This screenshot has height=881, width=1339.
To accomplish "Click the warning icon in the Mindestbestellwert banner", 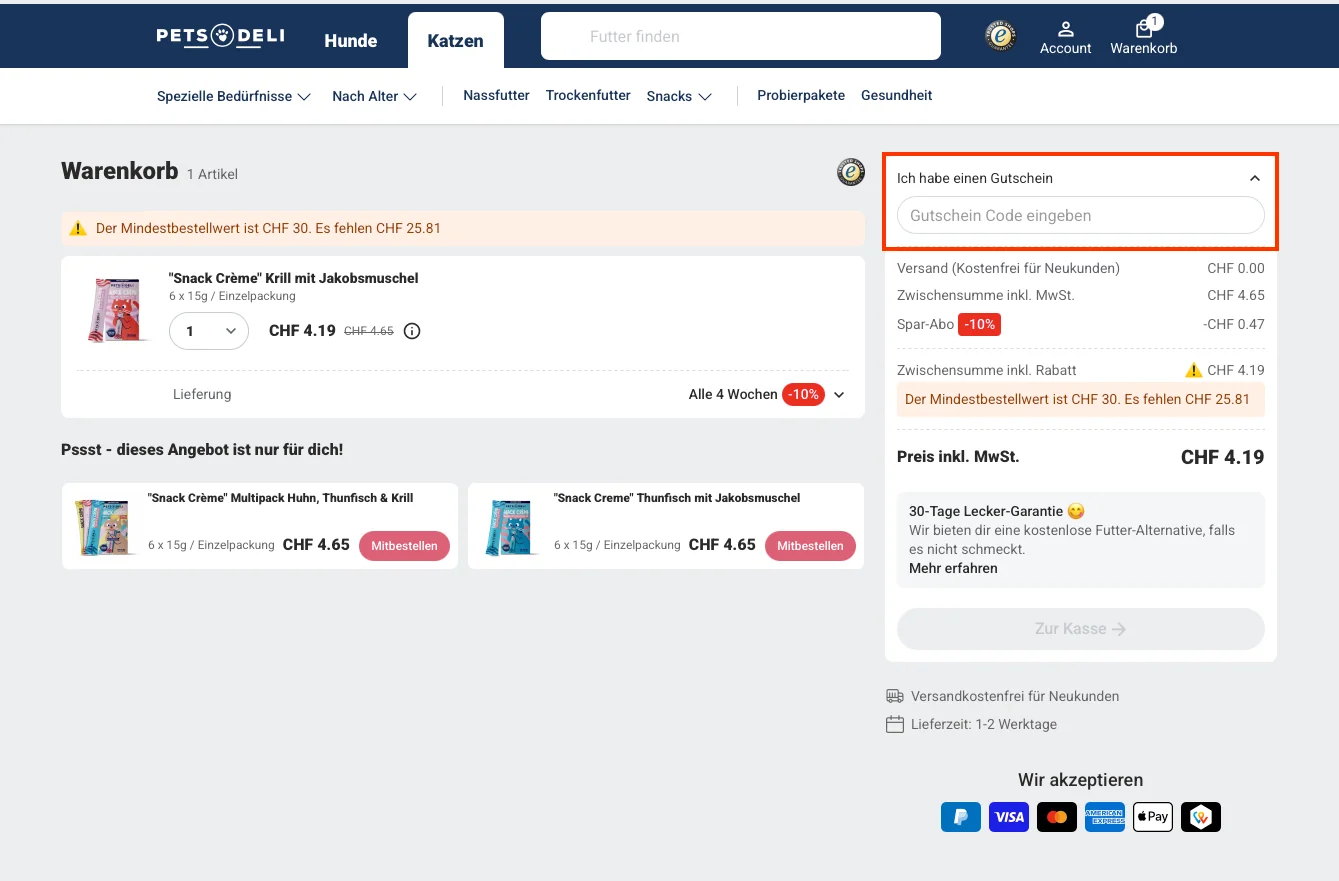I will [x=78, y=228].
